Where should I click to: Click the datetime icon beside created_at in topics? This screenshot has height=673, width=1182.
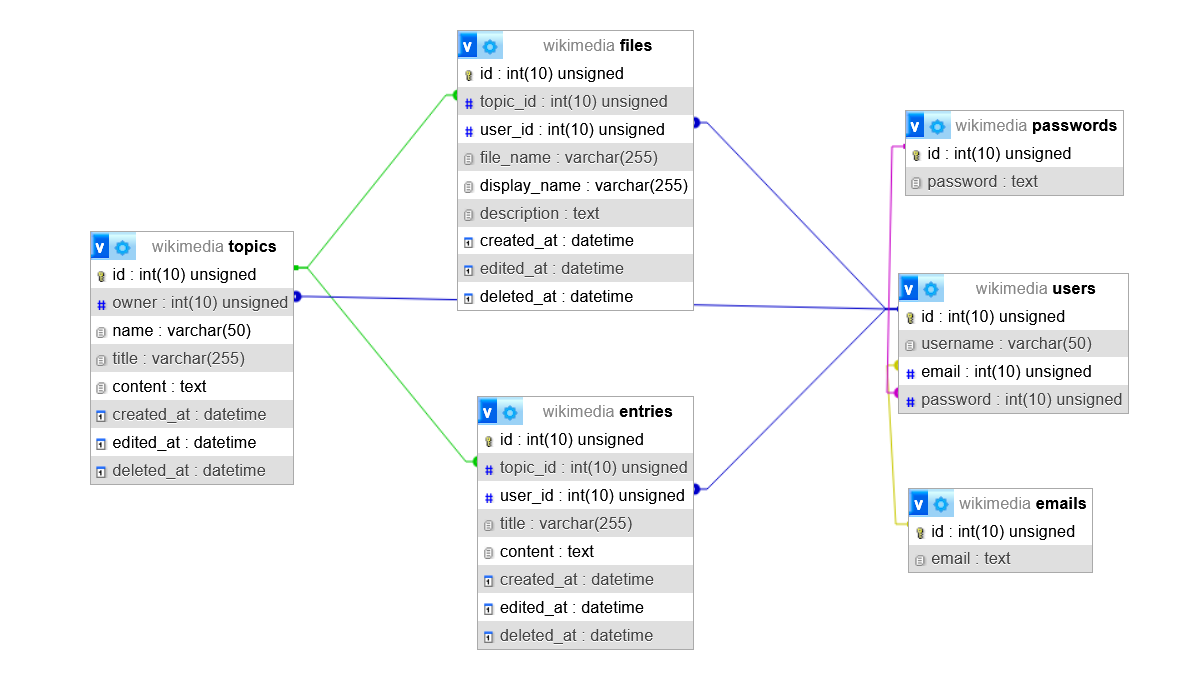coord(101,415)
